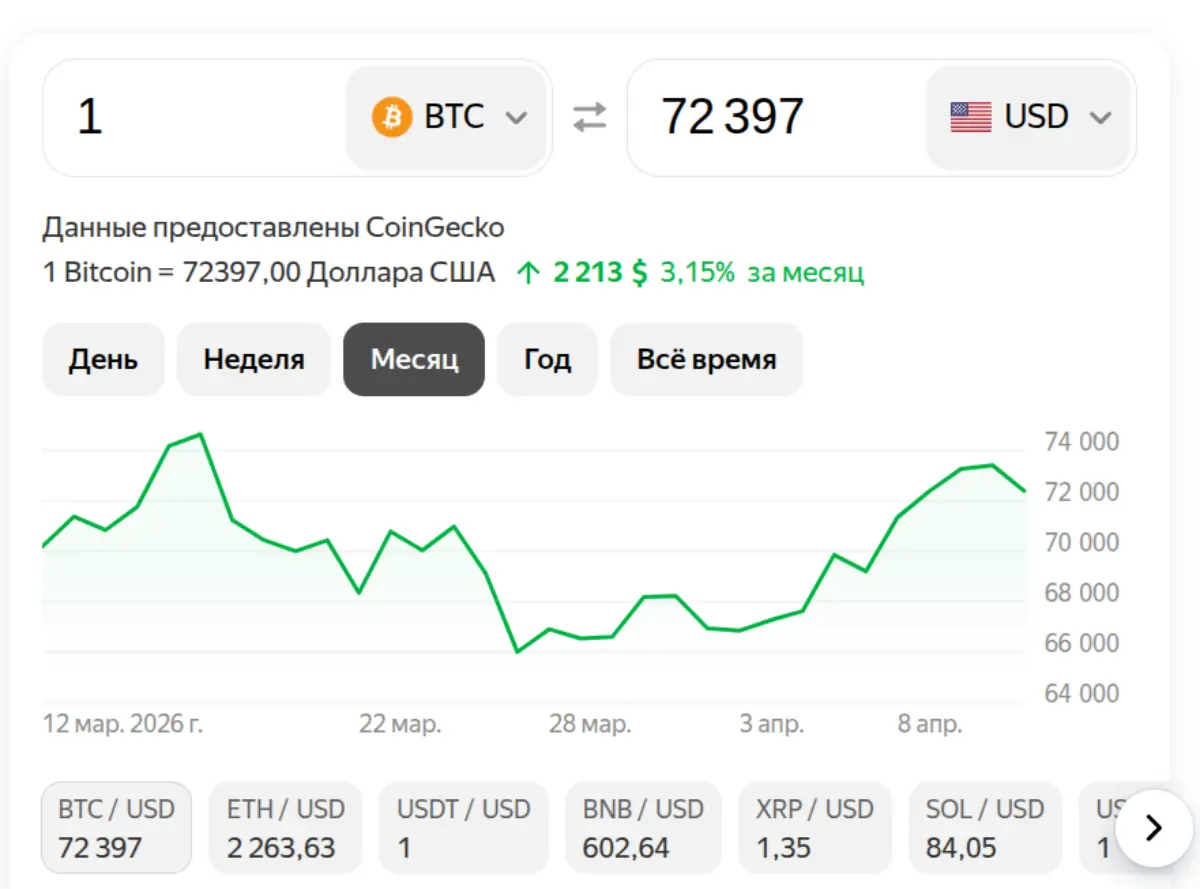Select the ETH/USD pair card
The width and height of the screenshot is (1200, 889).
[x=285, y=827]
